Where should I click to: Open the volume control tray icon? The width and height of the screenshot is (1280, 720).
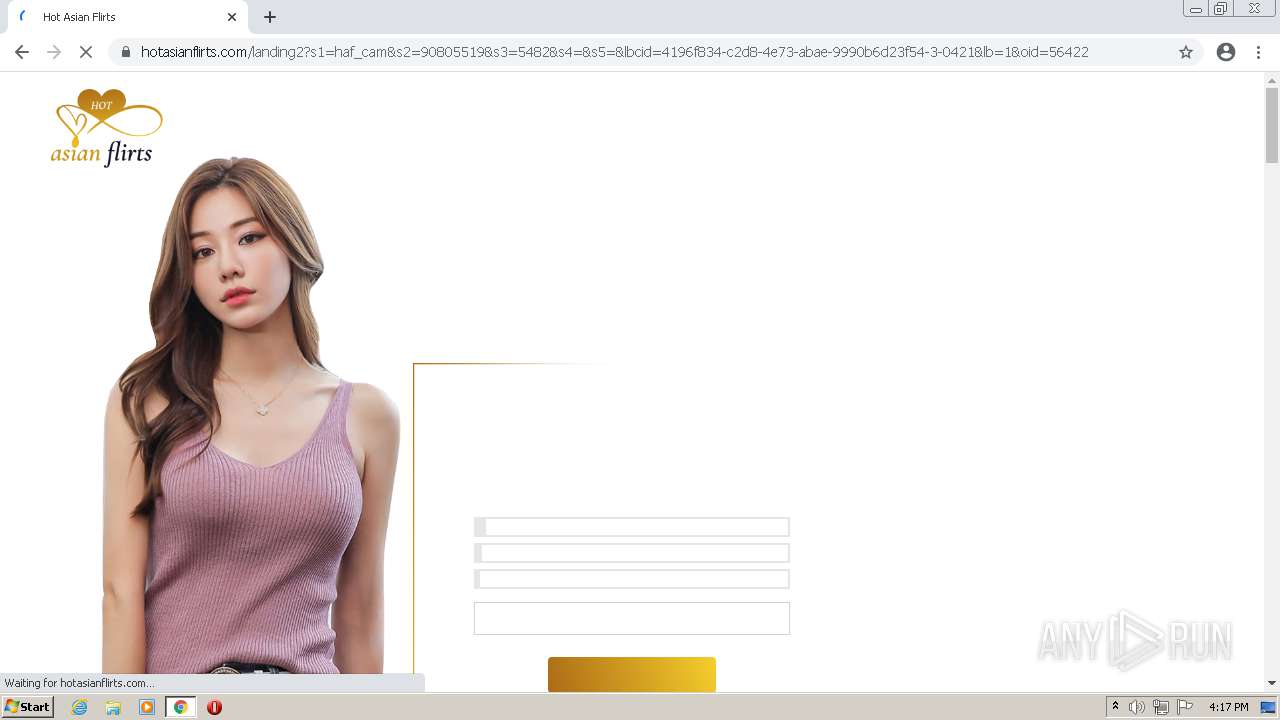pyautogui.click(x=1137, y=707)
